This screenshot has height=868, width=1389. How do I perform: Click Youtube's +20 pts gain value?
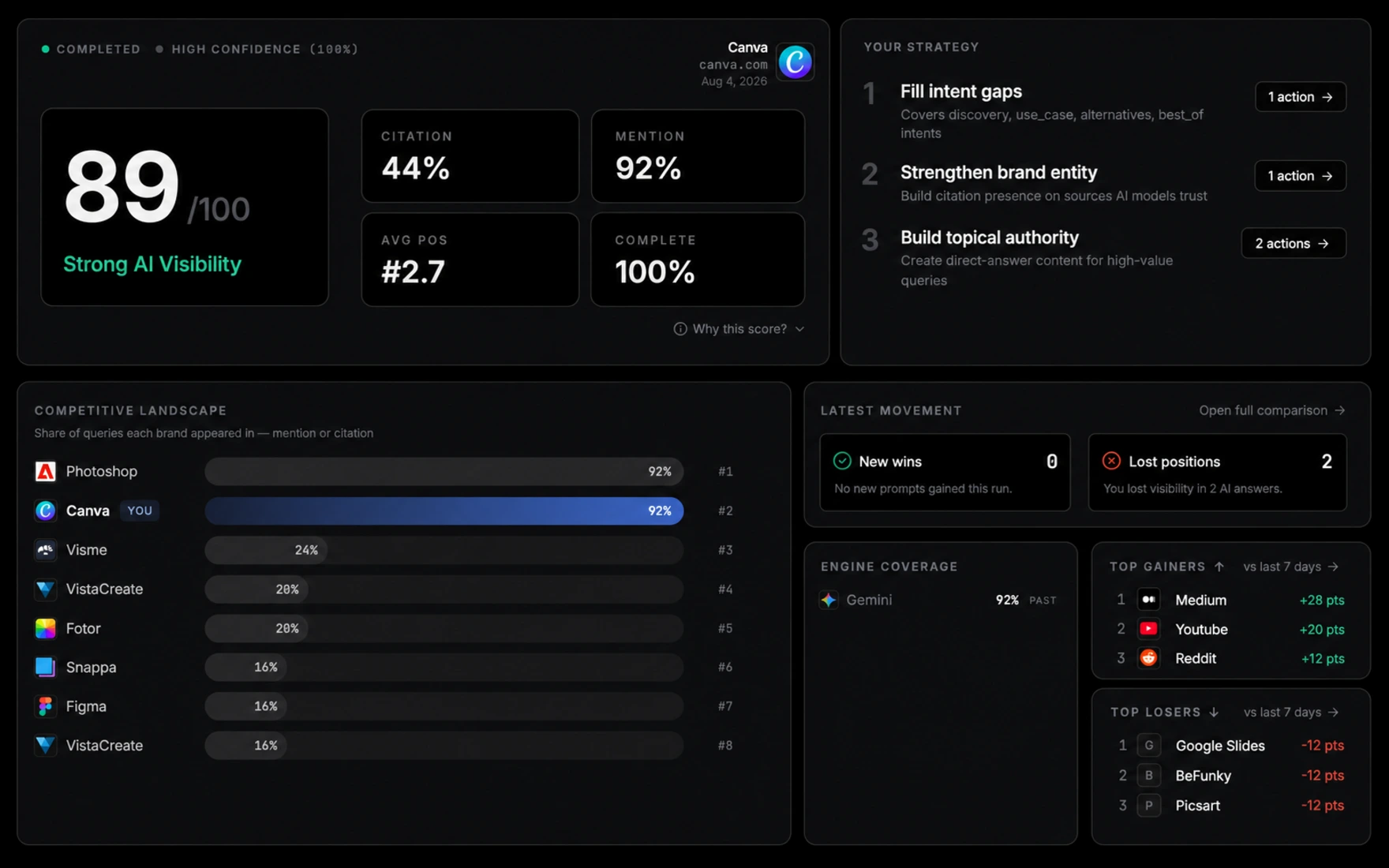(1322, 630)
